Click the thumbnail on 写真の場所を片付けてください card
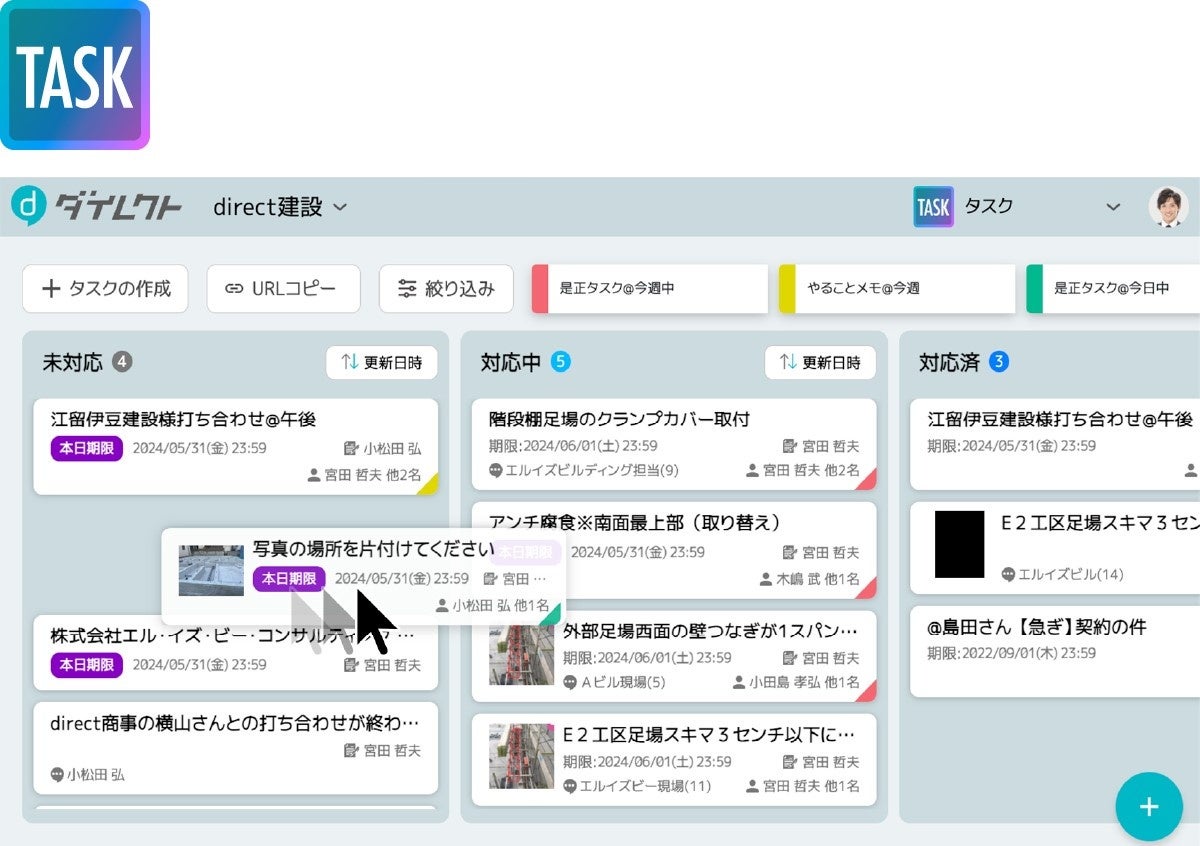The image size is (1200, 846). coord(211,571)
